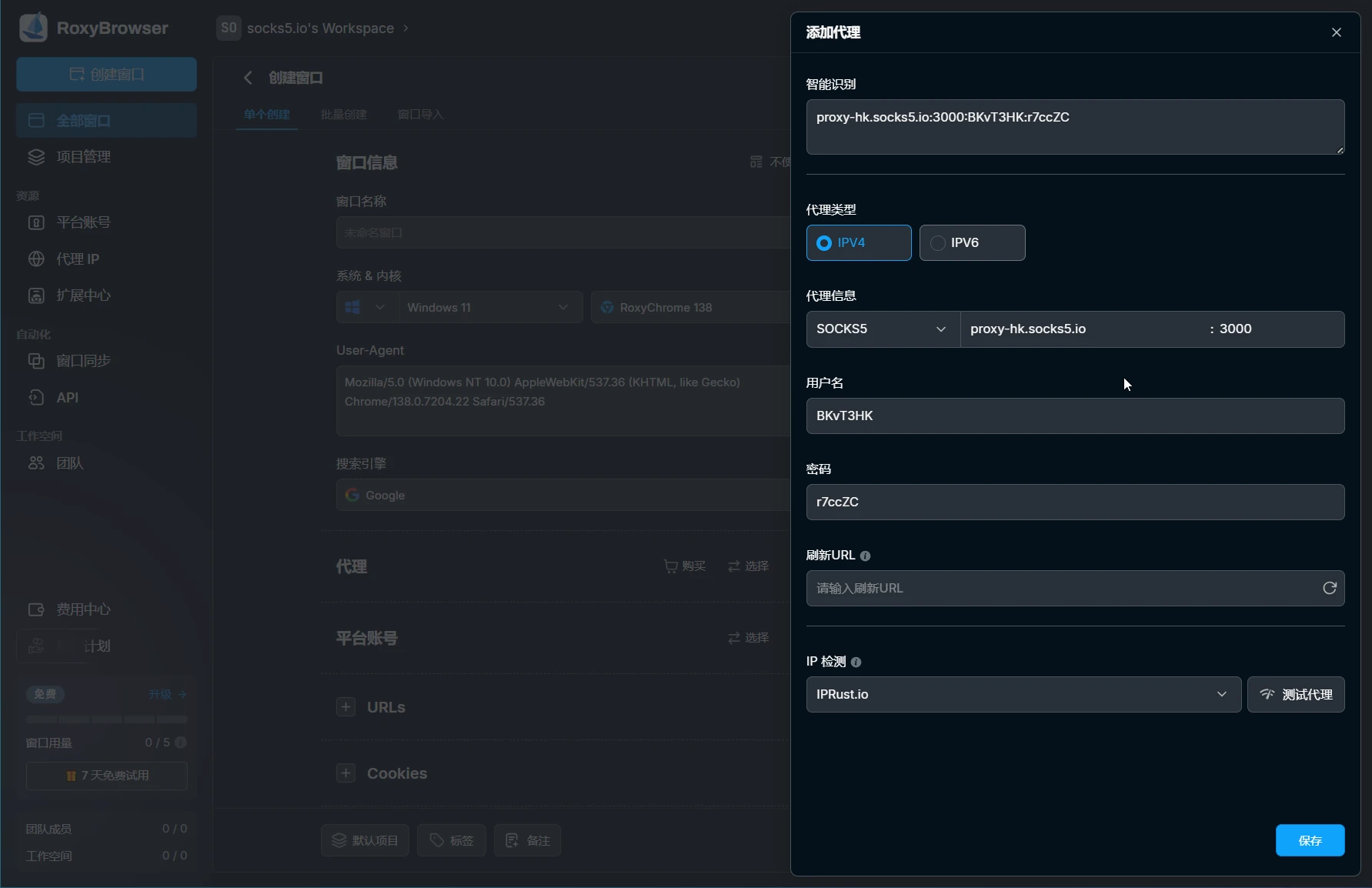The height and width of the screenshot is (888, 1372).
Task: Click the info icon beside IP 检测
Action: tap(856, 662)
